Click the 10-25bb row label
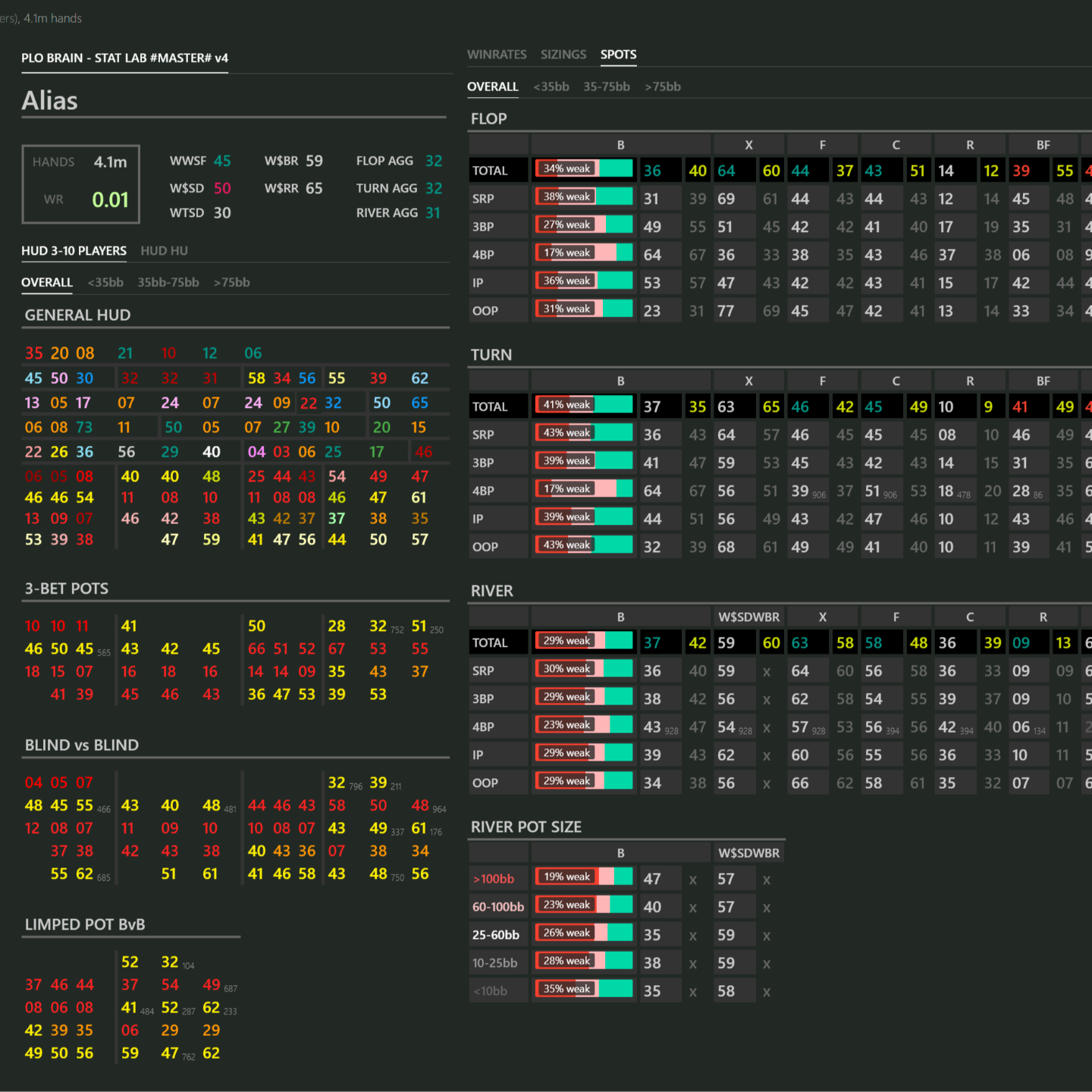The width and height of the screenshot is (1092, 1092). (x=495, y=963)
